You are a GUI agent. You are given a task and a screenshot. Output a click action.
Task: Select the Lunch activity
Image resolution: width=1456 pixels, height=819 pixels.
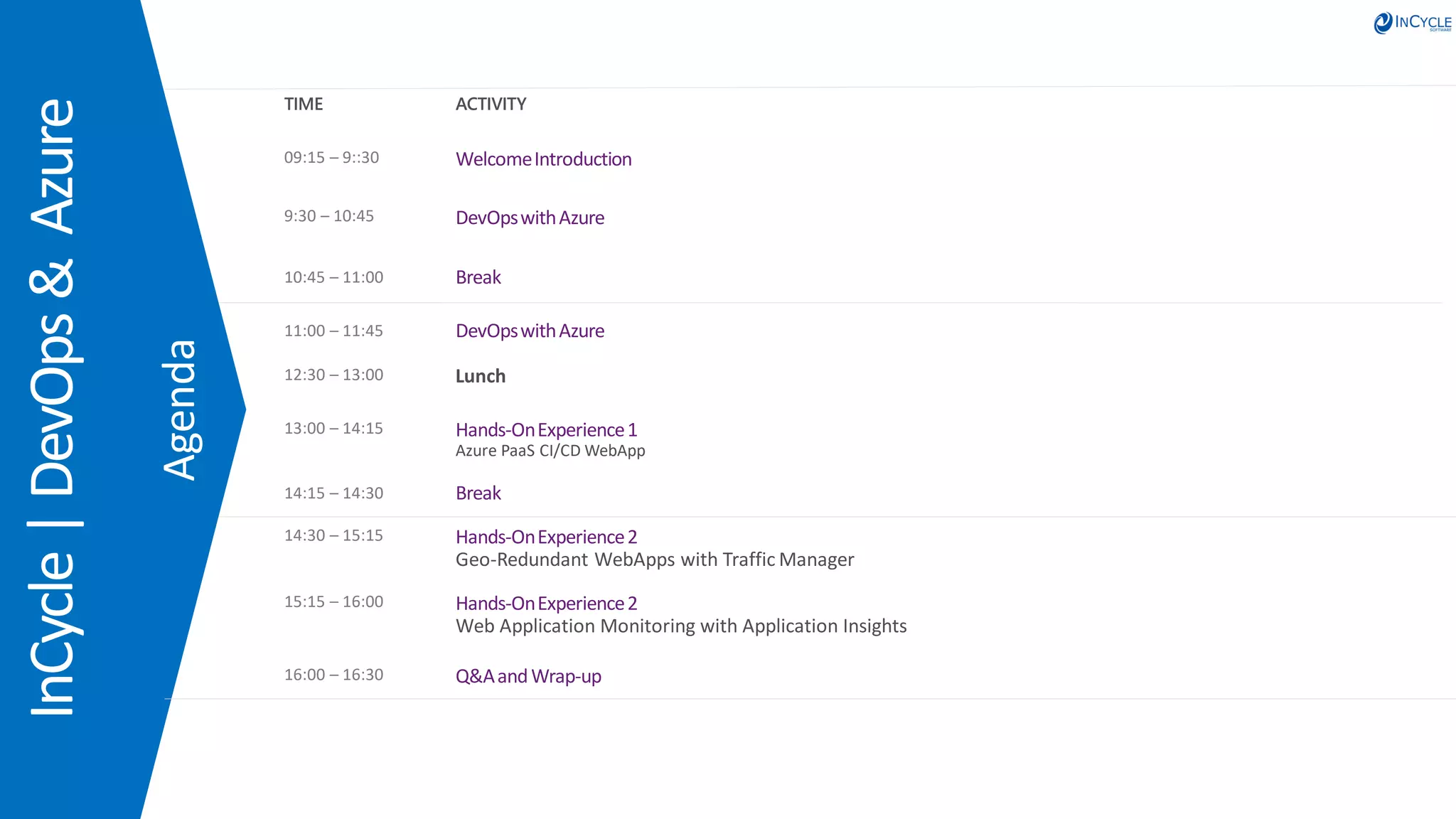point(481,376)
